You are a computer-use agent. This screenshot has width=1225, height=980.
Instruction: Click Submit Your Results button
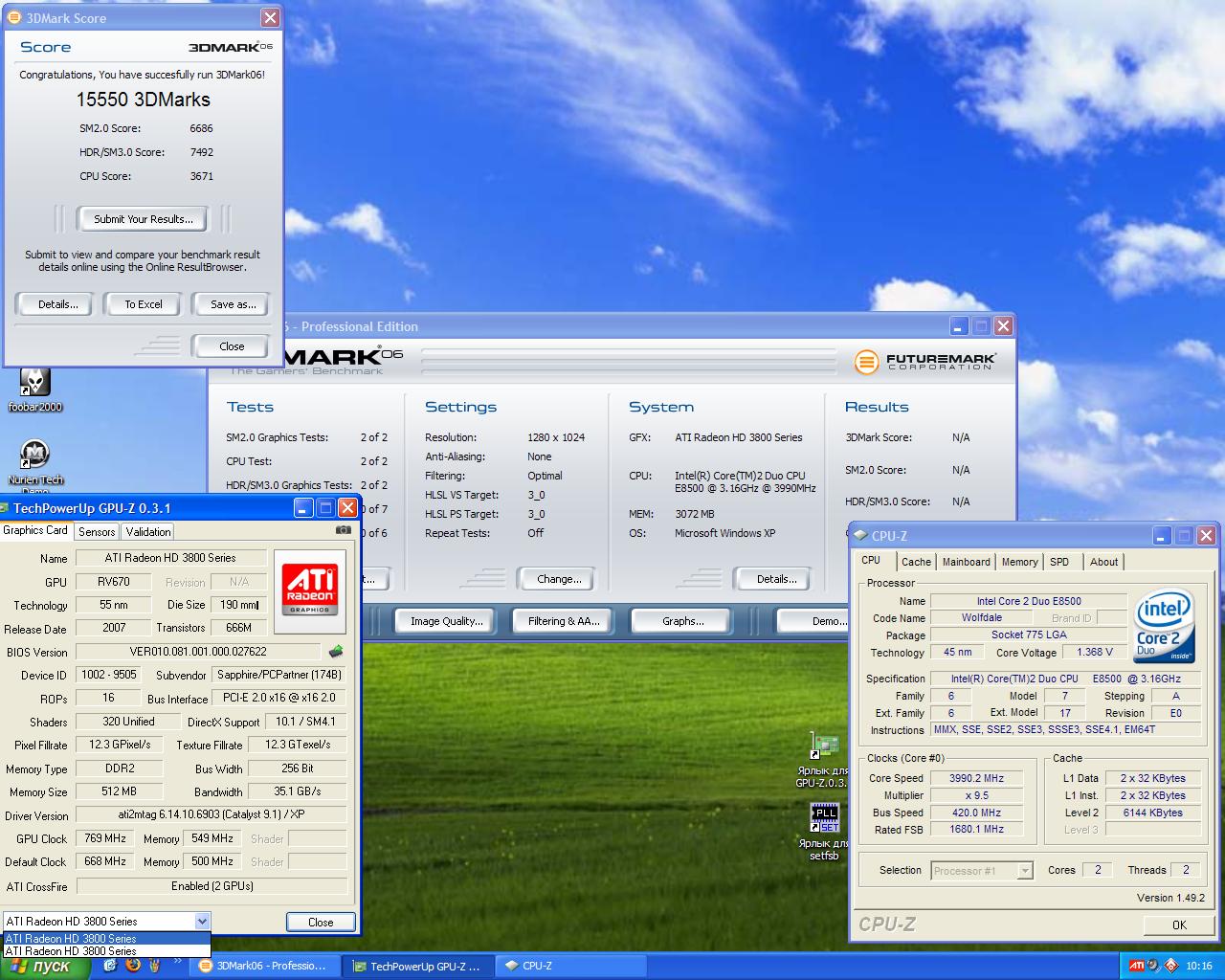[x=144, y=219]
